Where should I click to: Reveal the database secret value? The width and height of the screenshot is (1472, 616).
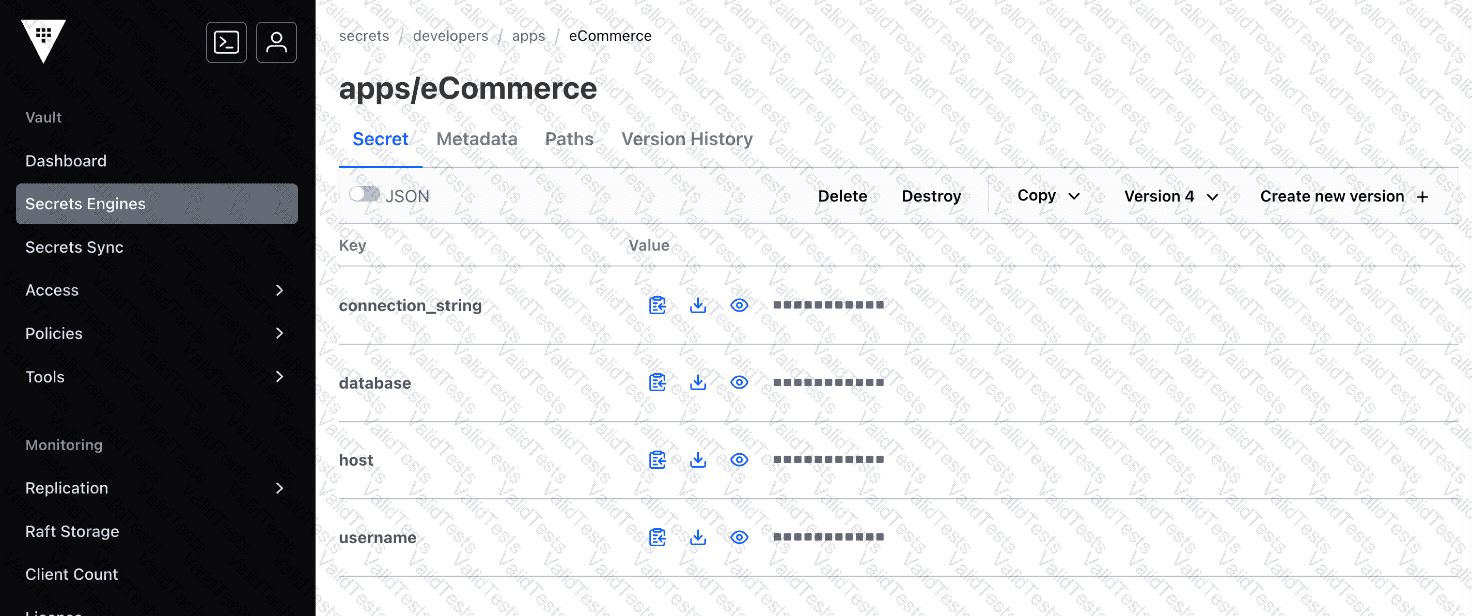click(x=739, y=382)
